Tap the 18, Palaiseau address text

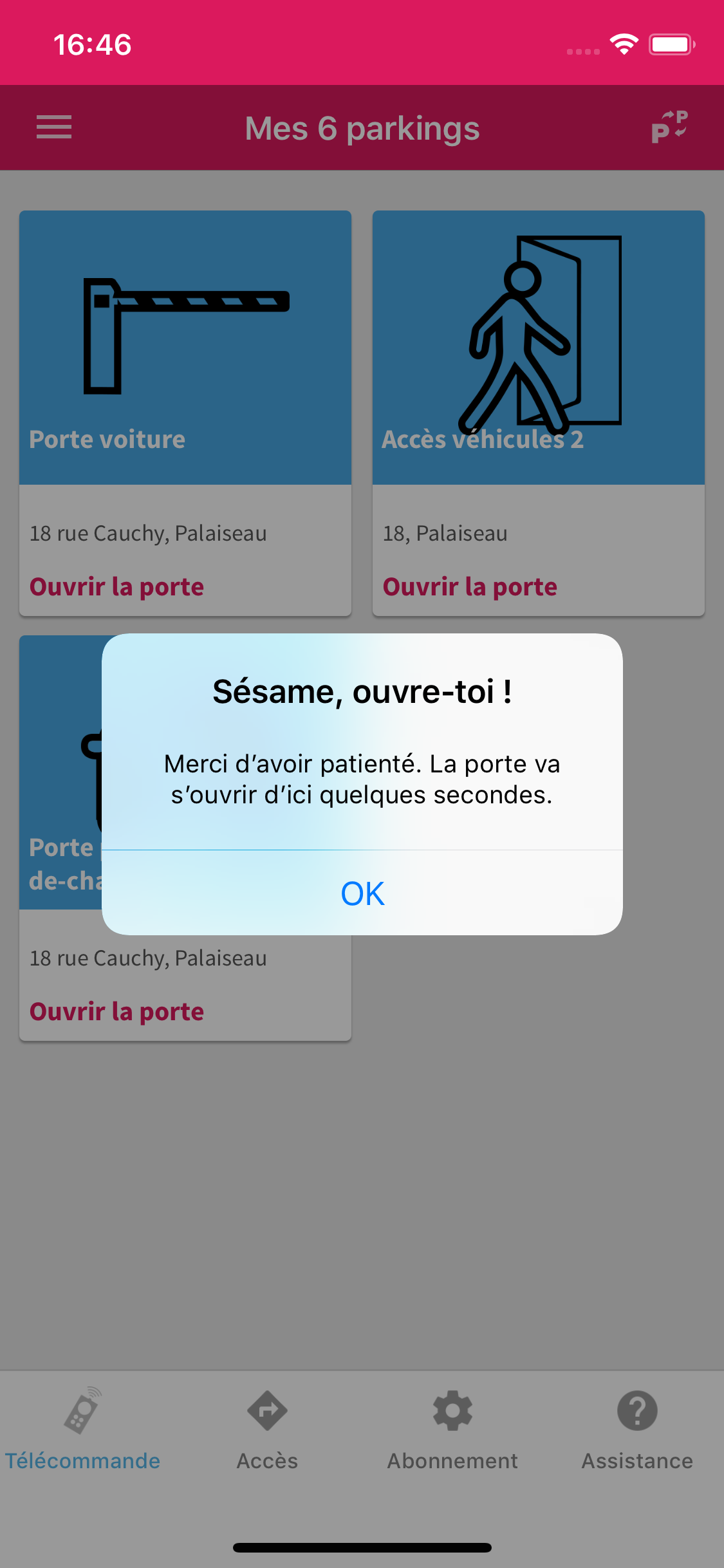[x=445, y=534]
